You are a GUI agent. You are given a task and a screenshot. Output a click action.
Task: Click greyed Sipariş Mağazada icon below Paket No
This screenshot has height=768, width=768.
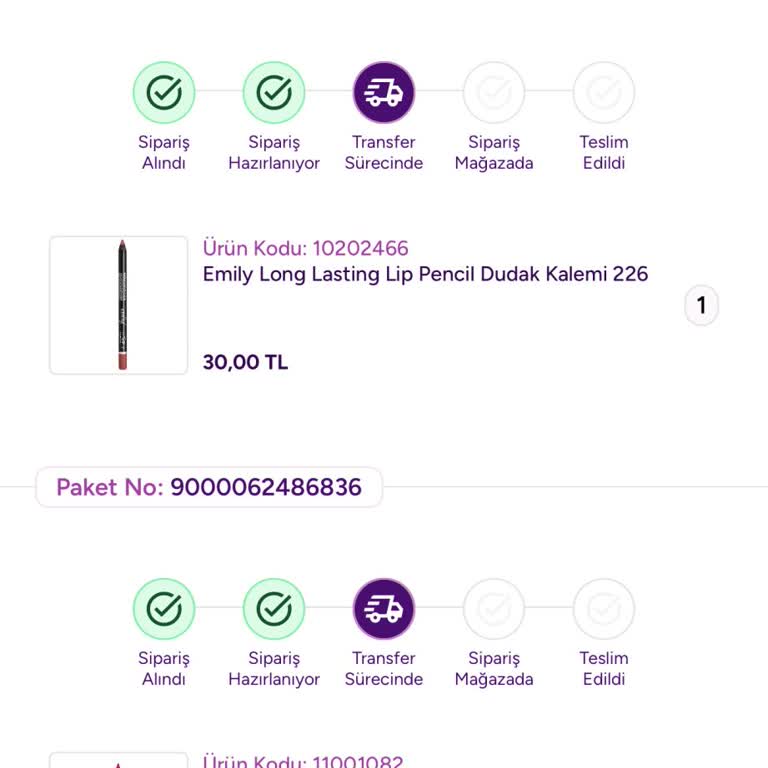coord(494,609)
